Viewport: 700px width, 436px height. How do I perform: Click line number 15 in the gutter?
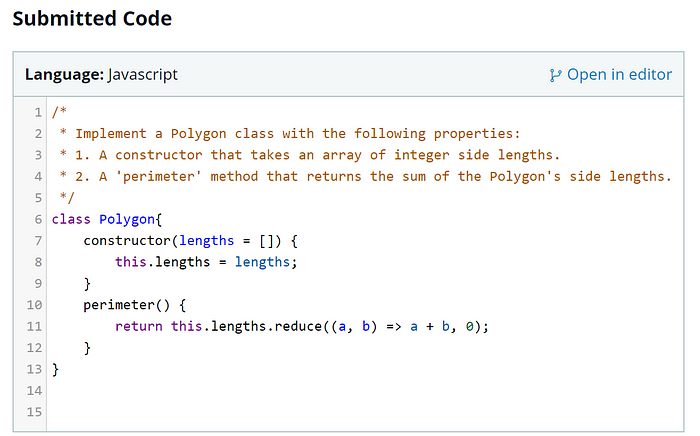point(34,412)
